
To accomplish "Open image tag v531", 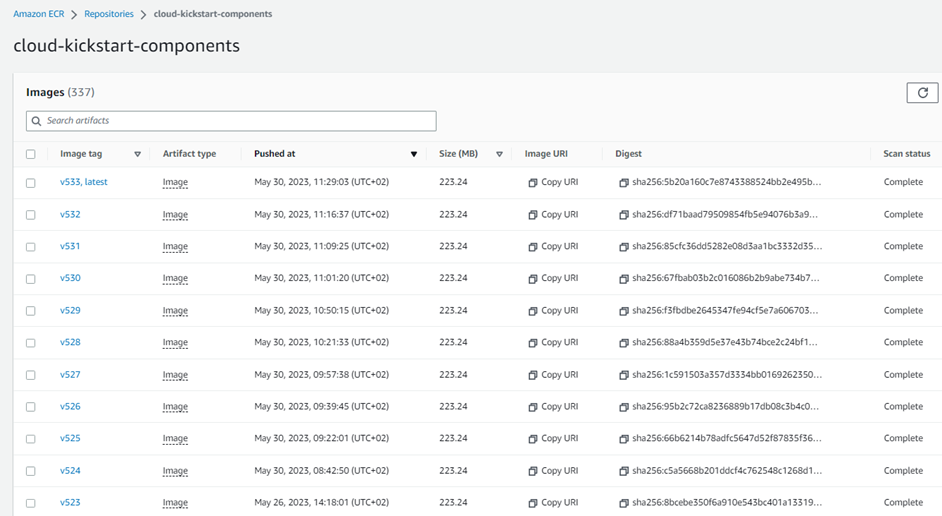I will [70, 246].
